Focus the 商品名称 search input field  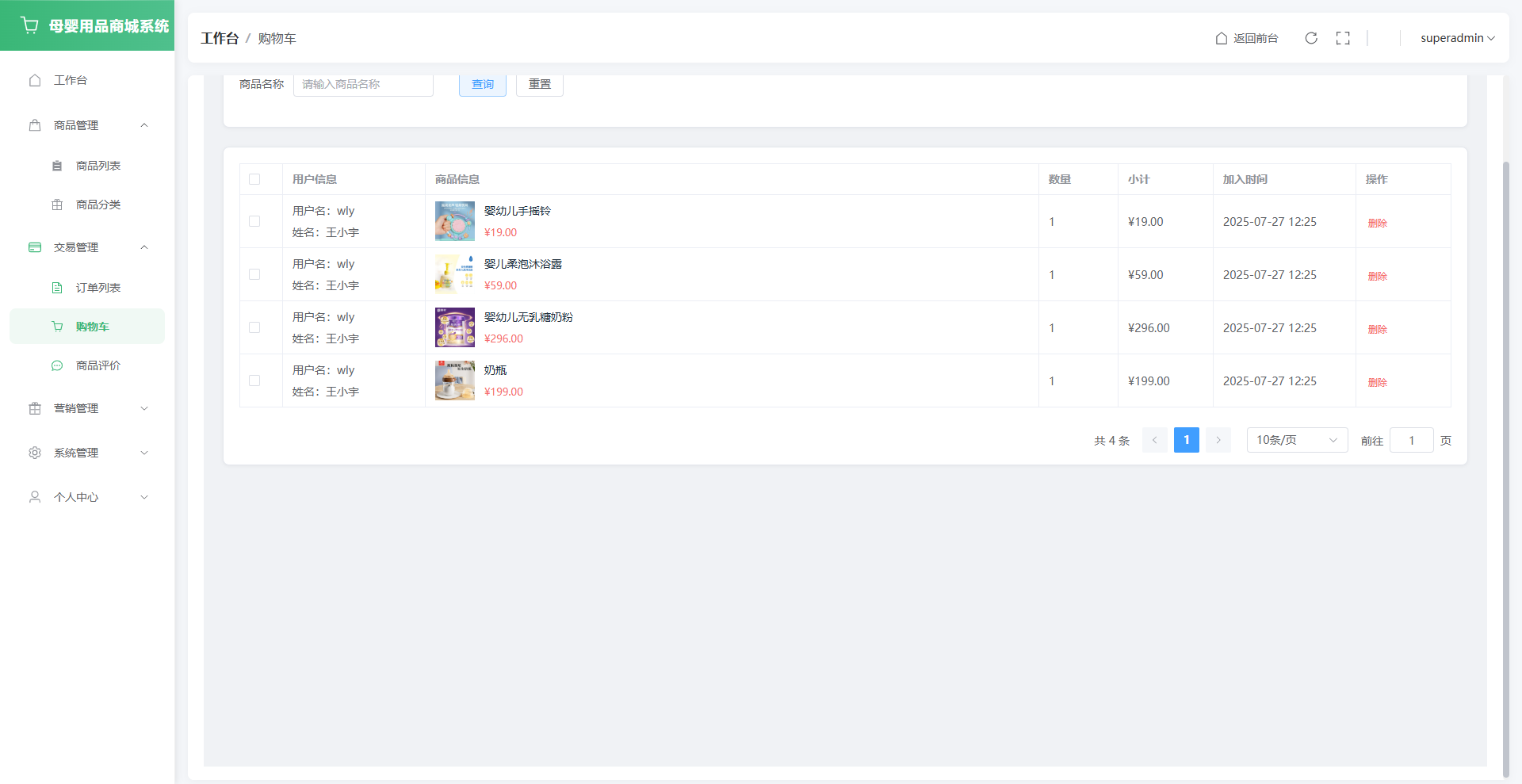[x=363, y=84]
